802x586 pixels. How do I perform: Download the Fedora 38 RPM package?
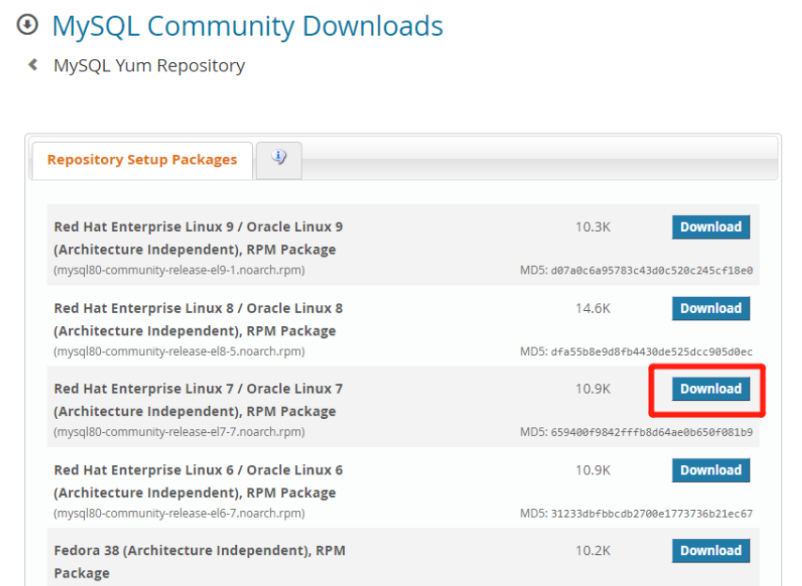coord(710,551)
